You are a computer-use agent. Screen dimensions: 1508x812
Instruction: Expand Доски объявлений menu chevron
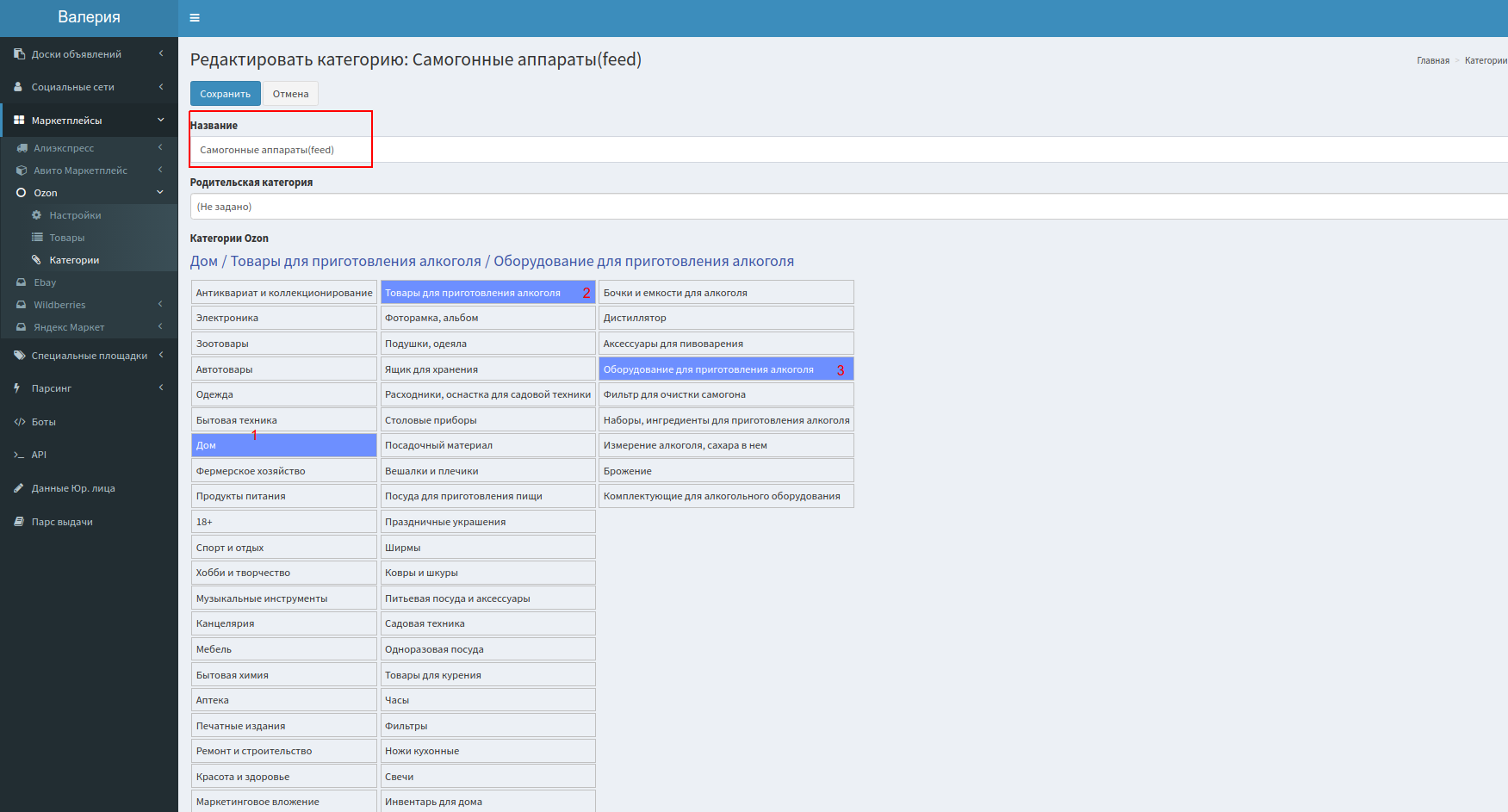point(160,53)
